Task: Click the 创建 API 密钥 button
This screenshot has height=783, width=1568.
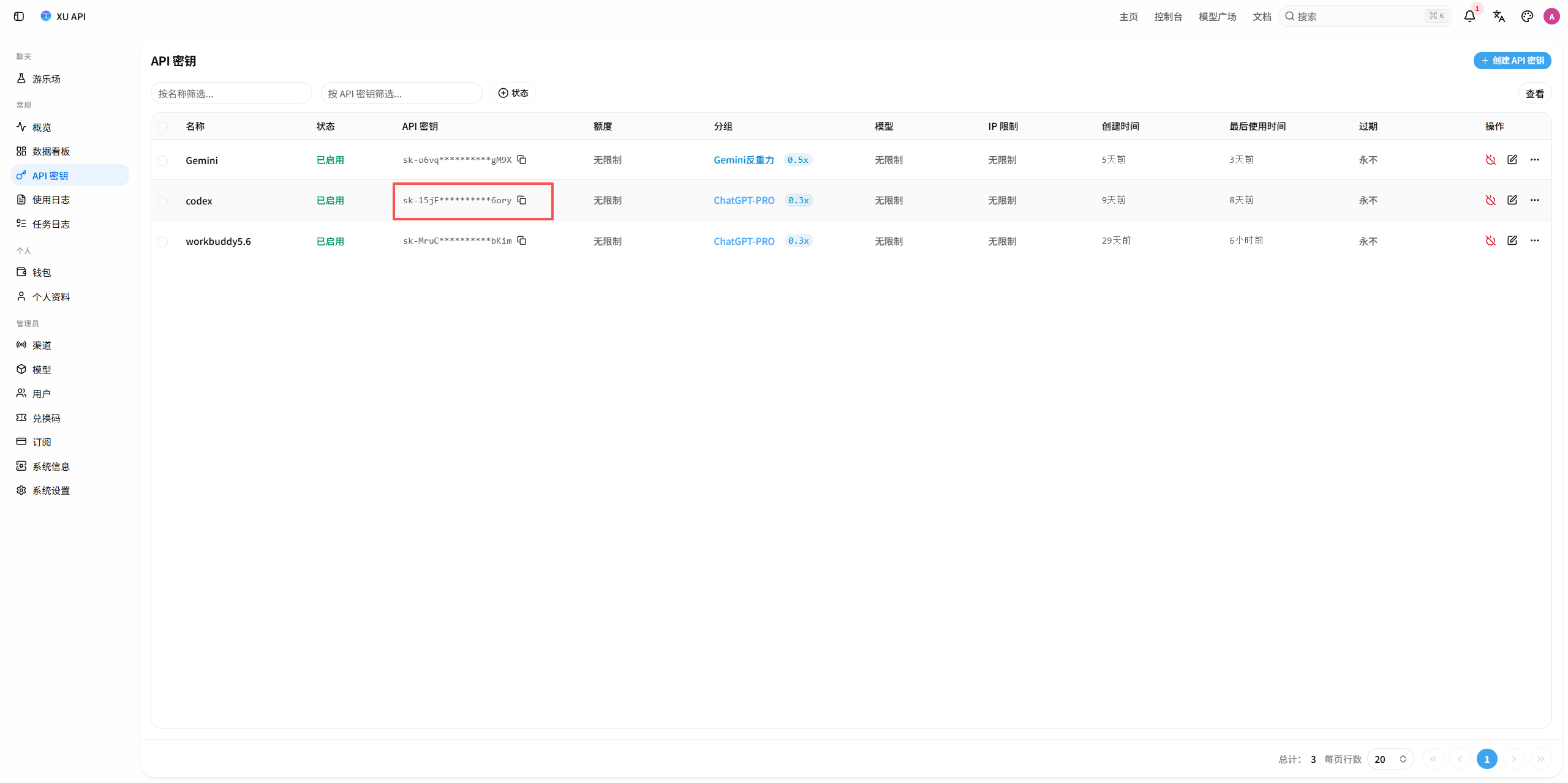Action: (x=1512, y=61)
